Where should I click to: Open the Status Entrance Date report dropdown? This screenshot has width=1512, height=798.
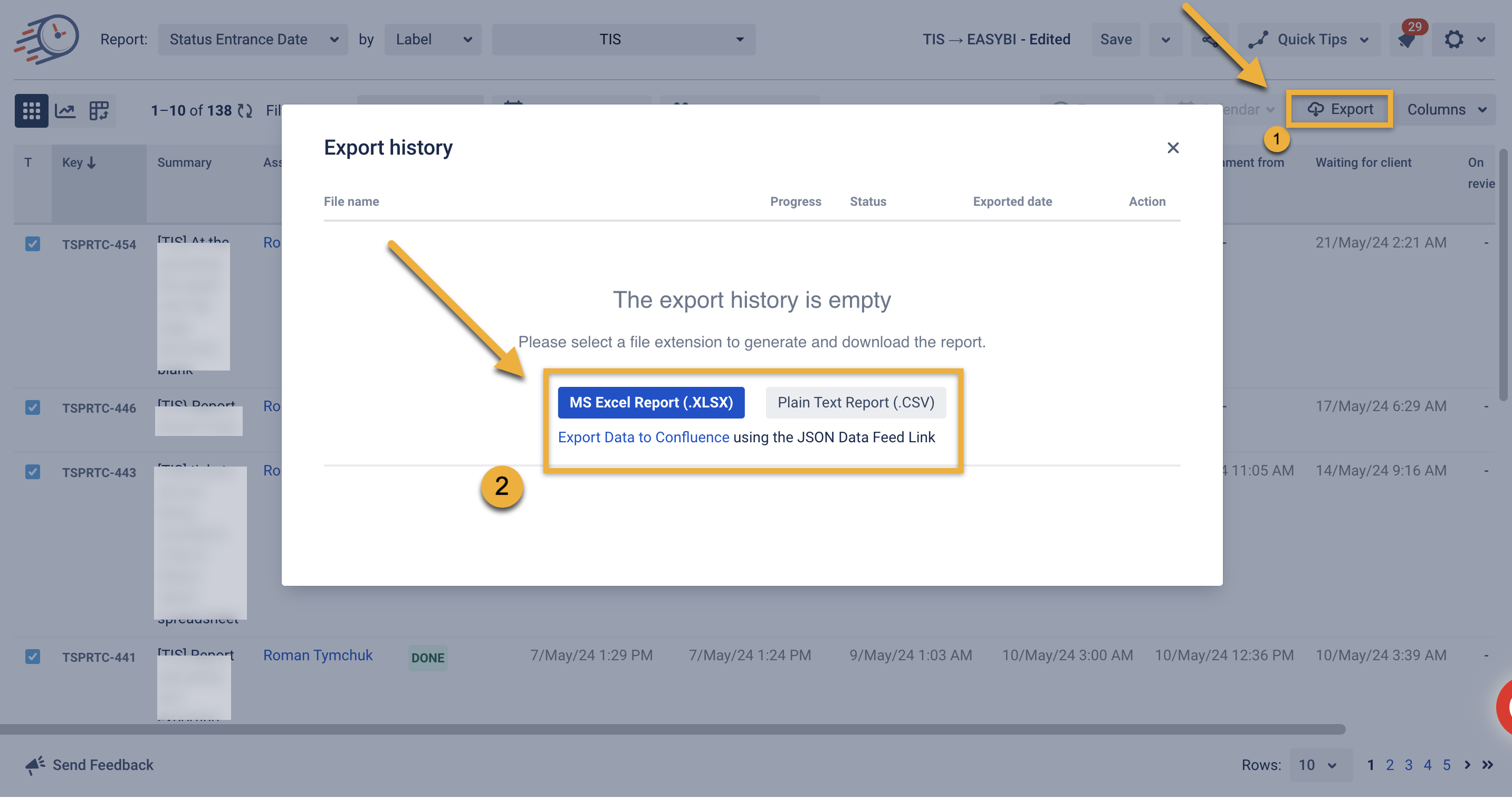click(253, 40)
